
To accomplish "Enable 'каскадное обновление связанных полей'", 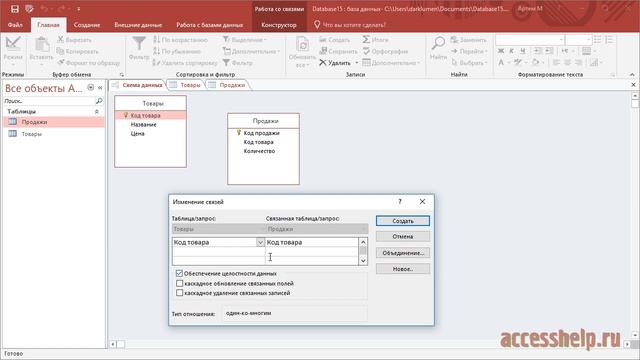I will [179, 283].
